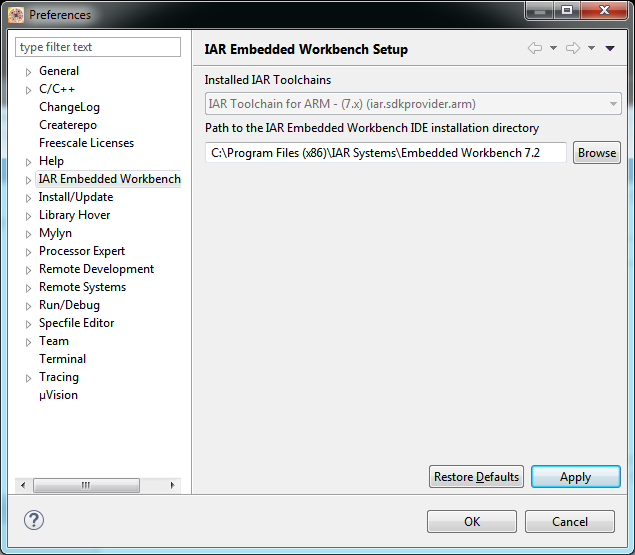Image resolution: width=635 pixels, height=555 pixels.
Task: Select Run/Debug preferences item
Action: [x=69, y=305]
